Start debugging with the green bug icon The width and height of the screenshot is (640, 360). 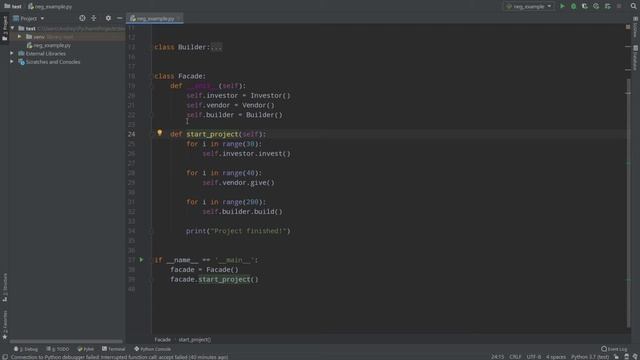573,6
